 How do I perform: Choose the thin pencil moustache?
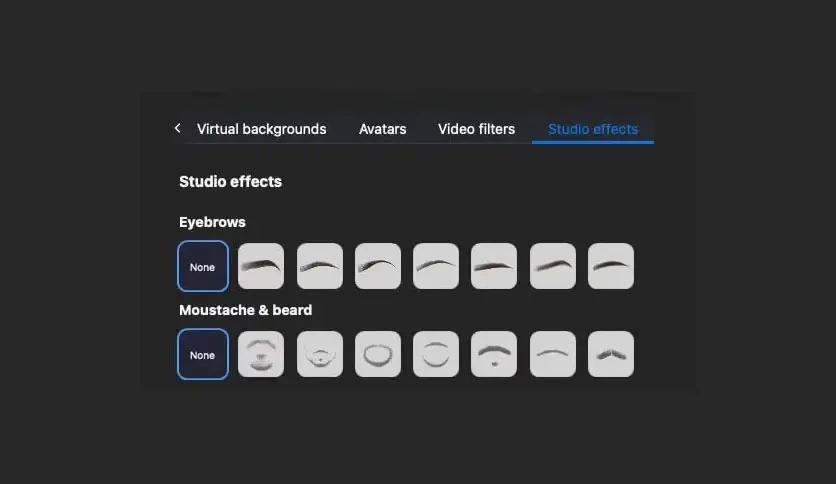(x=553, y=354)
